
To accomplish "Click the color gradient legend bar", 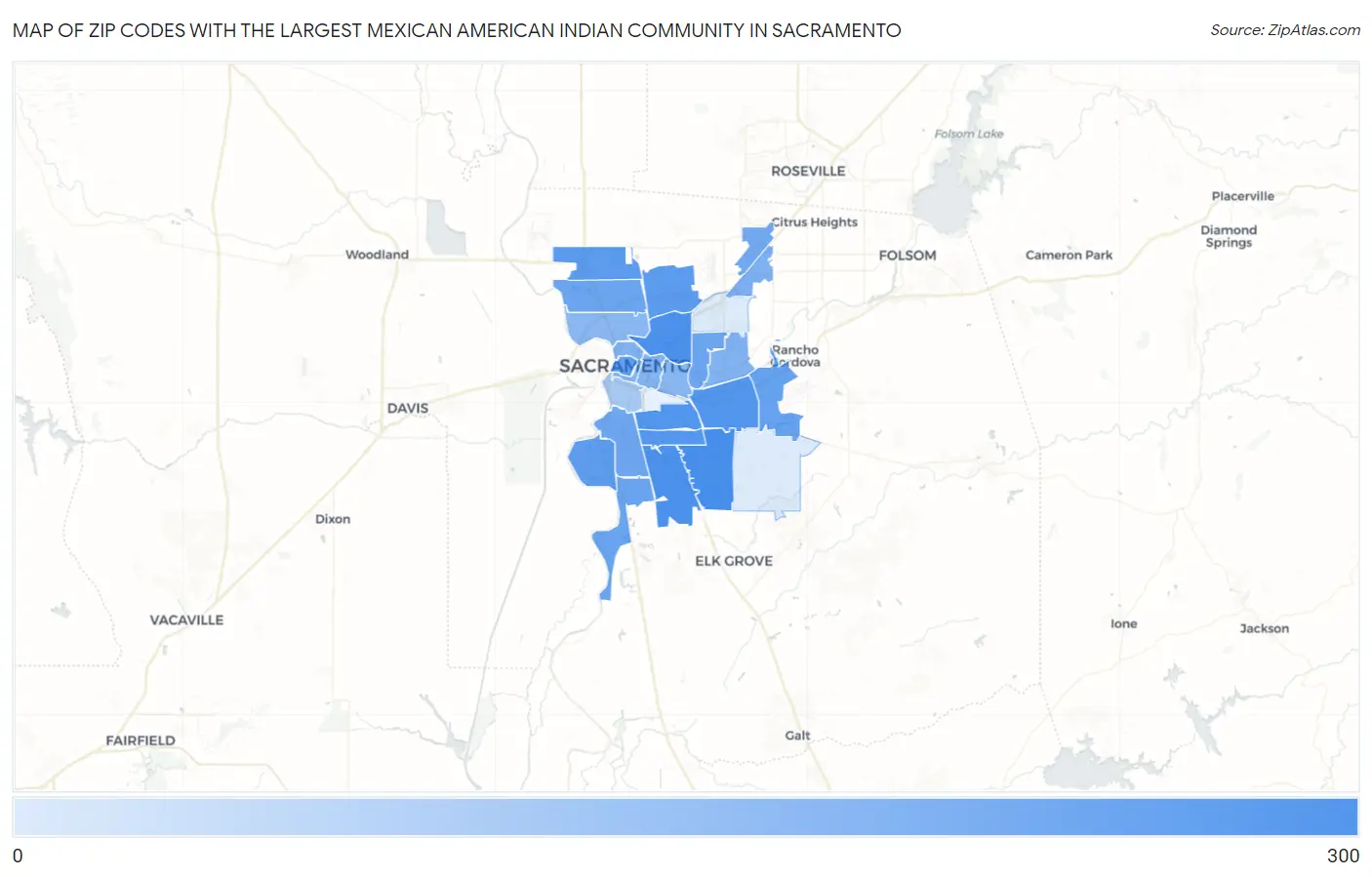I will 686,817.
